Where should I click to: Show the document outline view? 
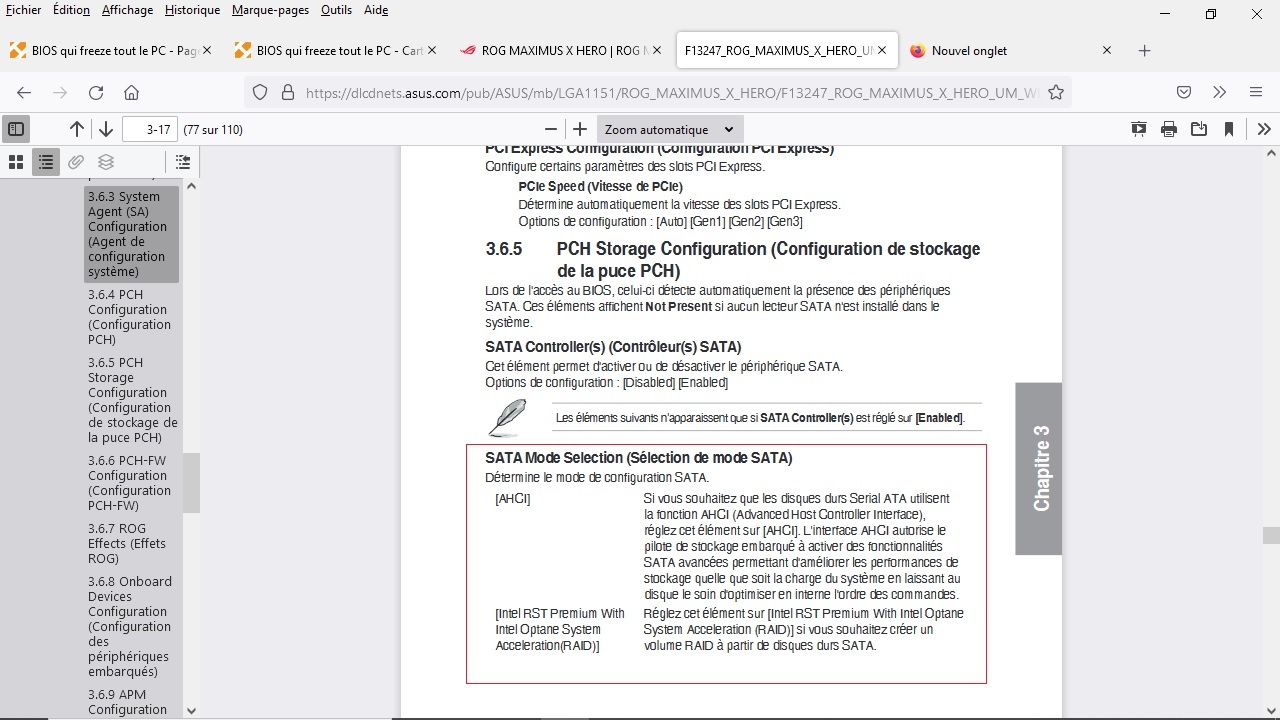(x=46, y=162)
